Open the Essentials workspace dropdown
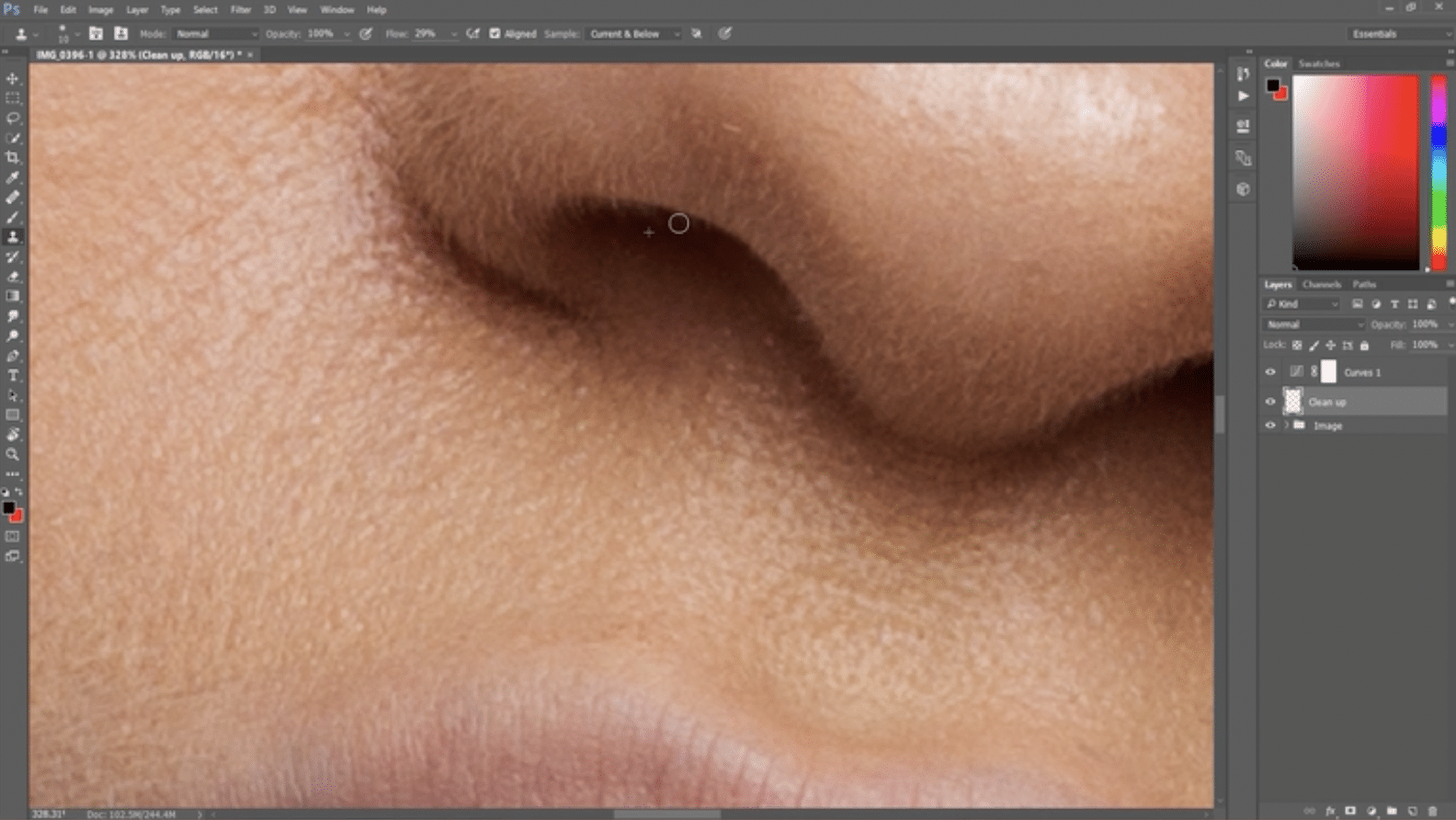Image resolution: width=1456 pixels, height=820 pixels. click(x=1401, y=34)
